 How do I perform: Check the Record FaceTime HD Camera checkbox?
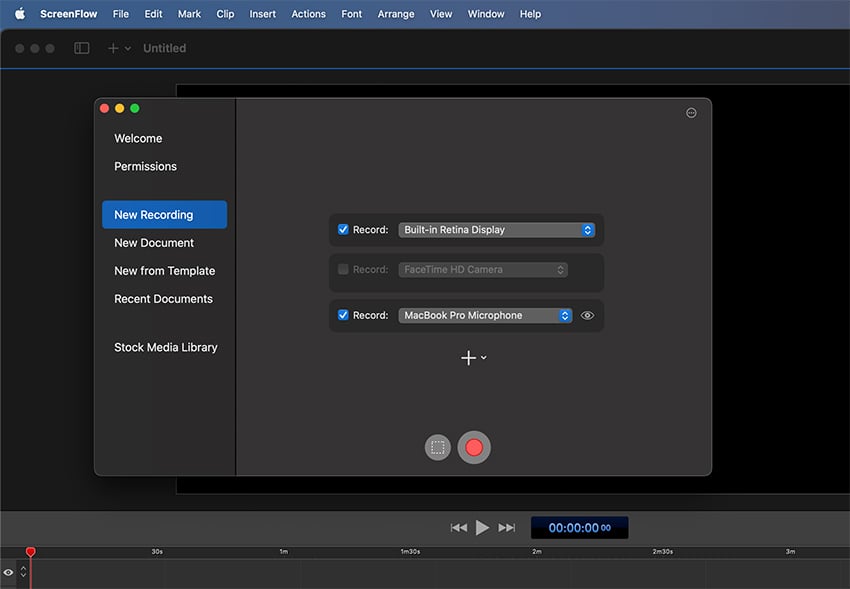[x=343, y=269]
